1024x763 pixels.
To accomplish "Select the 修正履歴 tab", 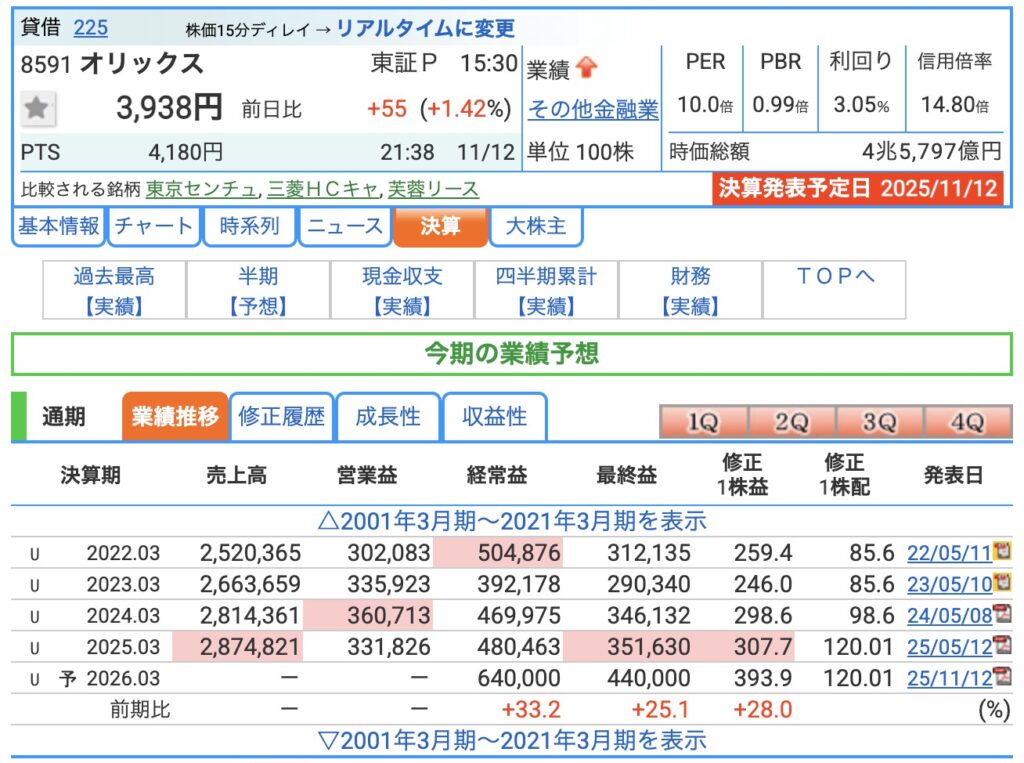I will 281,417.
